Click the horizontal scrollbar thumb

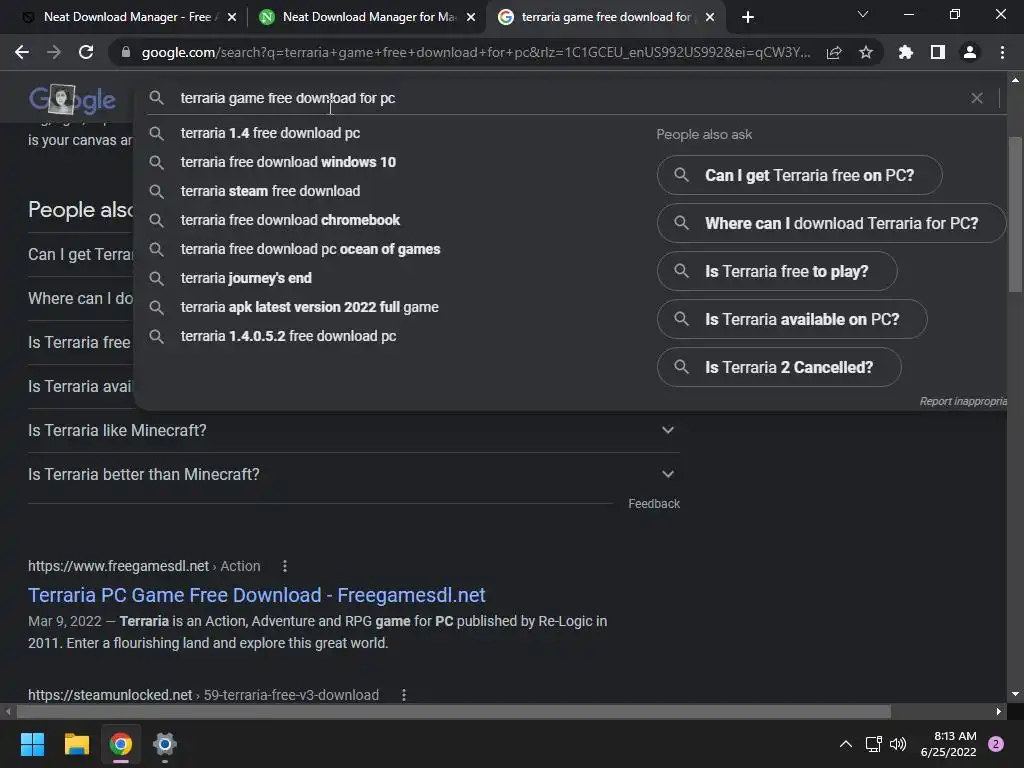pos(454,711)
